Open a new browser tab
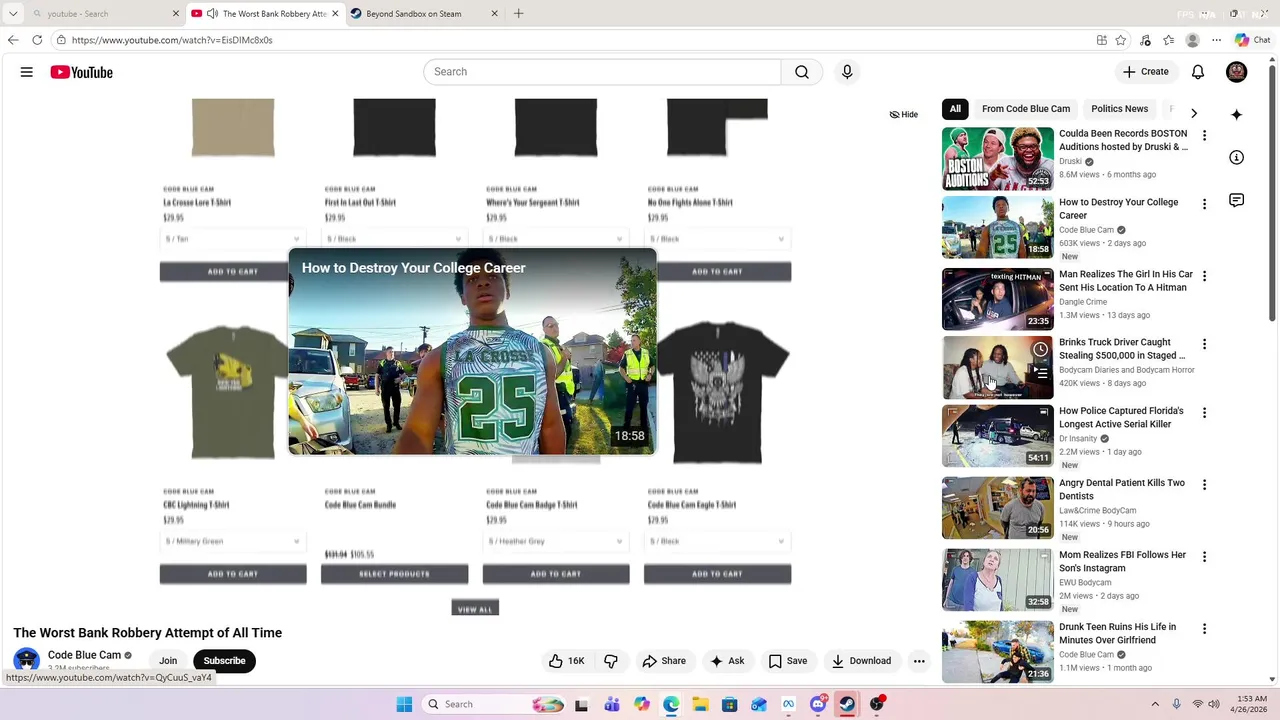This screenshot has width=1280, height=720. pos(518,14)
